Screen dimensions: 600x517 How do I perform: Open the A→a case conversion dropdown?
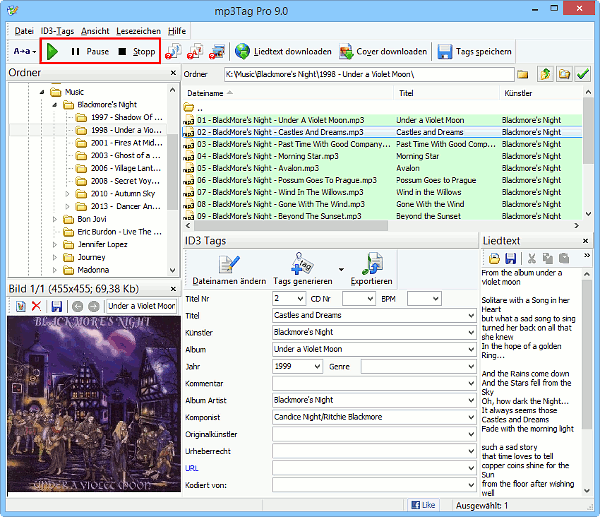[x=24, y=51]
